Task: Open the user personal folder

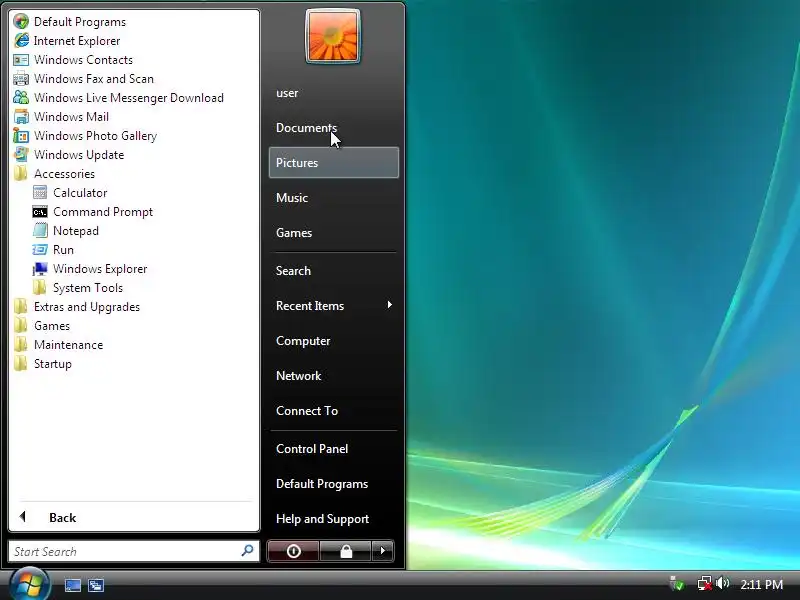Action: pos(334,93)
